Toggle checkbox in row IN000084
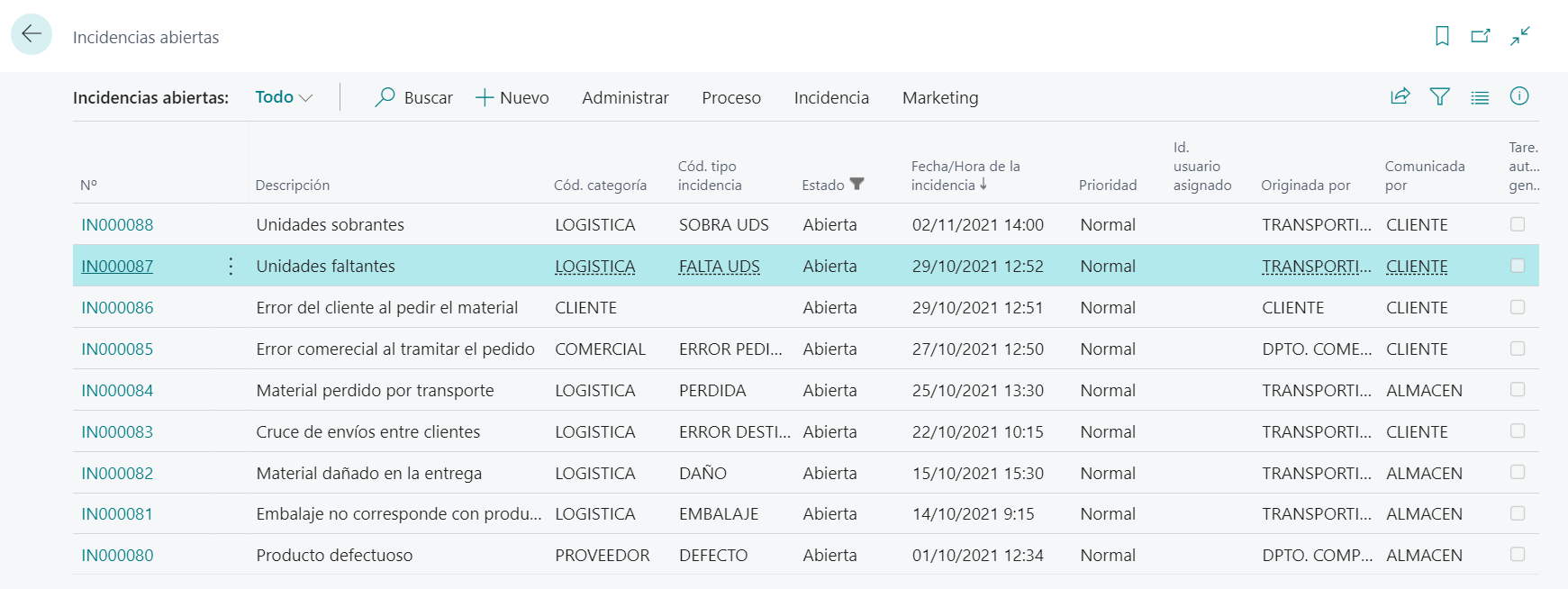The image size is (1568, 589). coord(1518,390)
